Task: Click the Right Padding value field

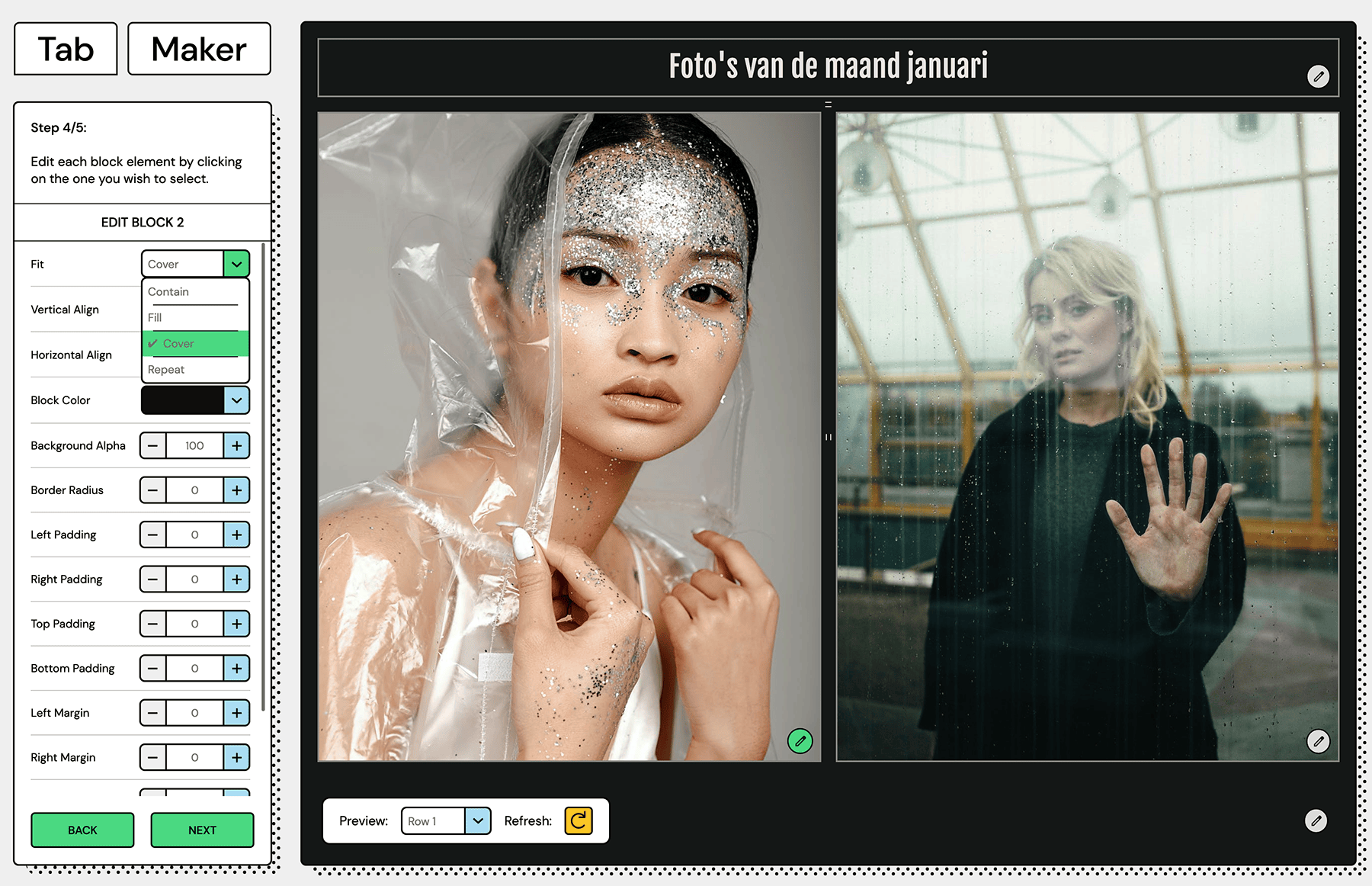Action: 194,579
